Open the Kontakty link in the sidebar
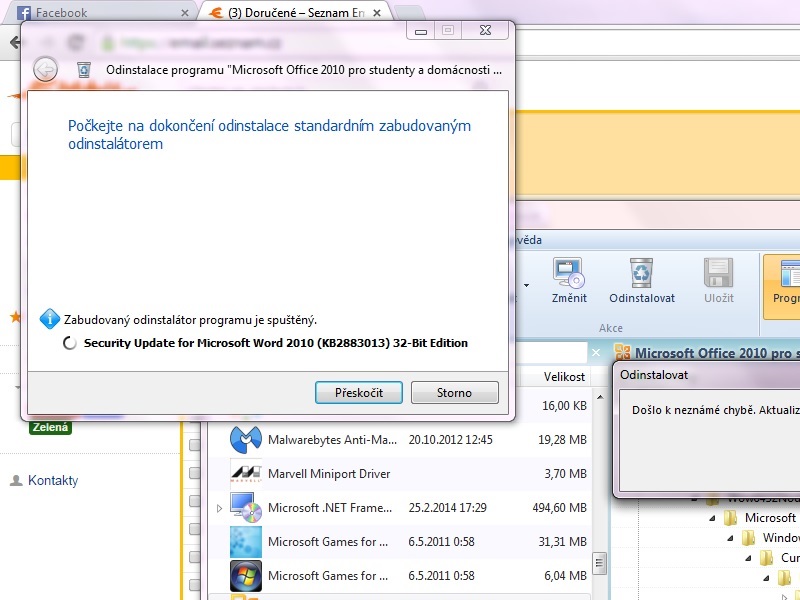This screenshot has height=600, width=800. coord(52,481)
